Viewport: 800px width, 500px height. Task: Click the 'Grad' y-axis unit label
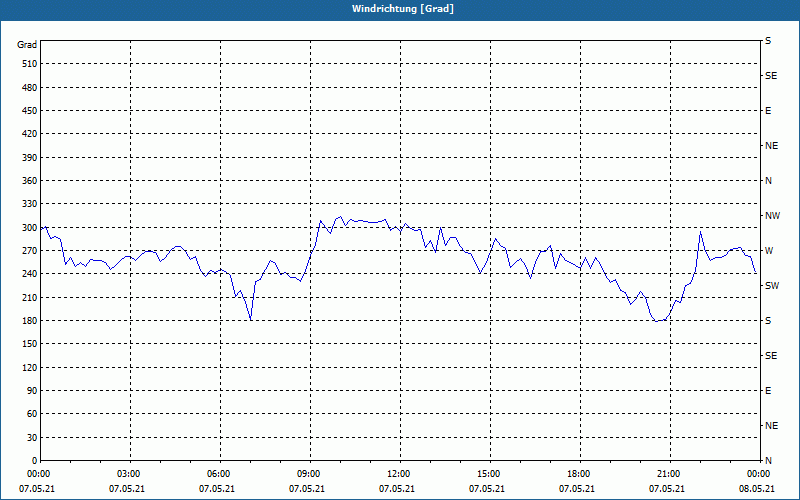click(27, 45)
